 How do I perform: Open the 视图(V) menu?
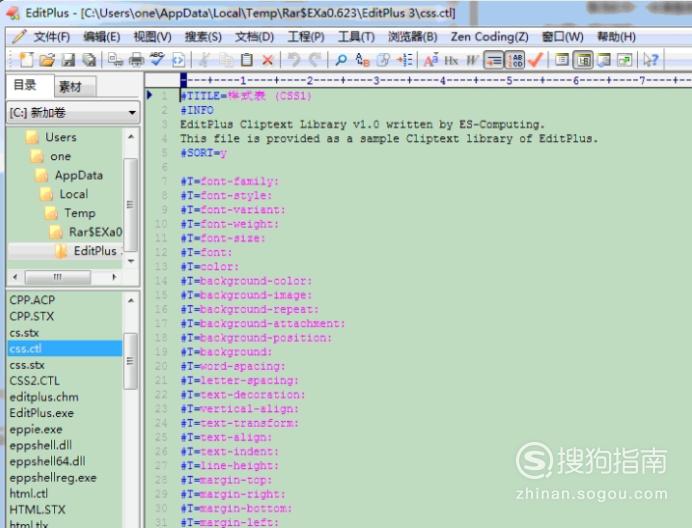click(152, 37)
